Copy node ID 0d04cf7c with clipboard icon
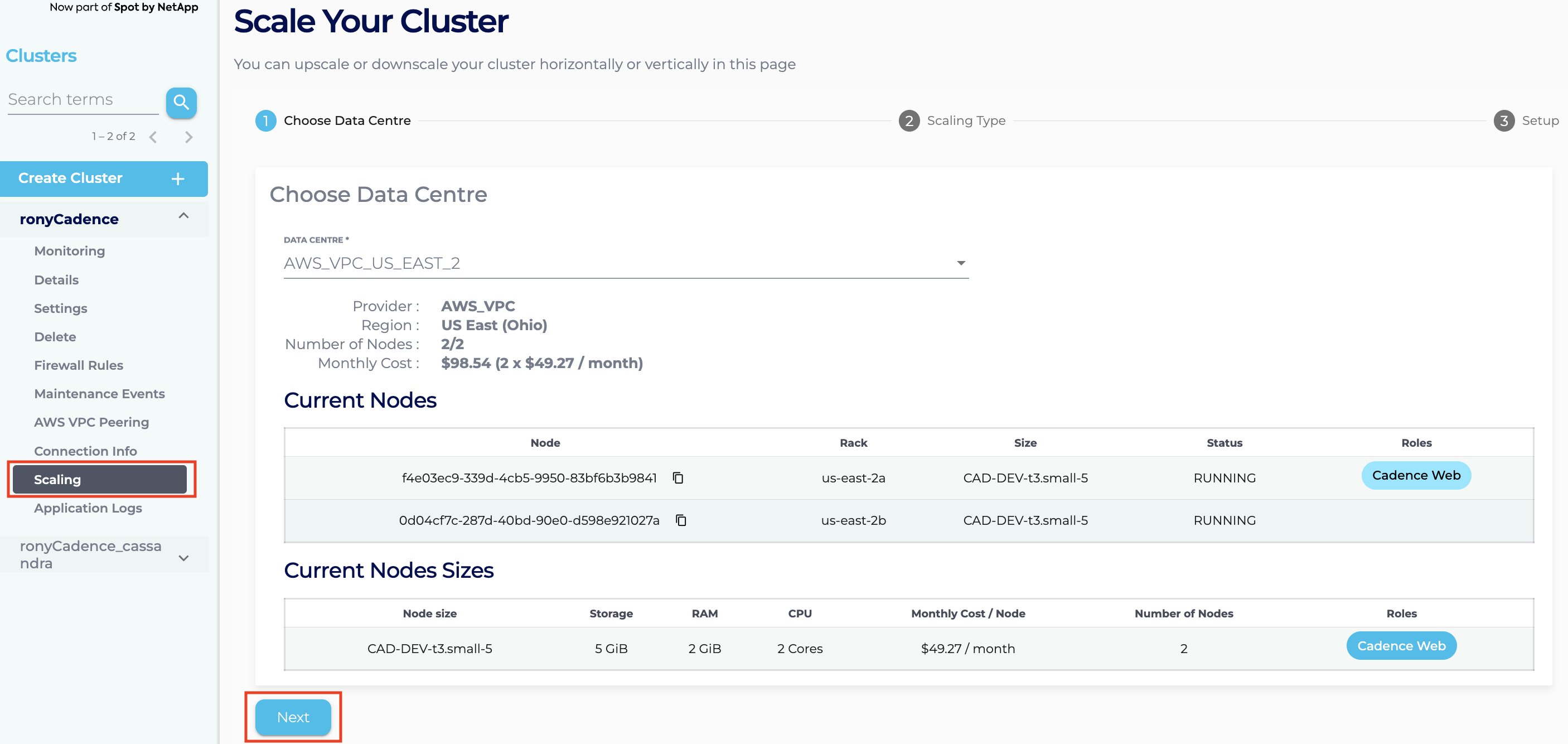 pyautogui.click(x=680, y=520)
